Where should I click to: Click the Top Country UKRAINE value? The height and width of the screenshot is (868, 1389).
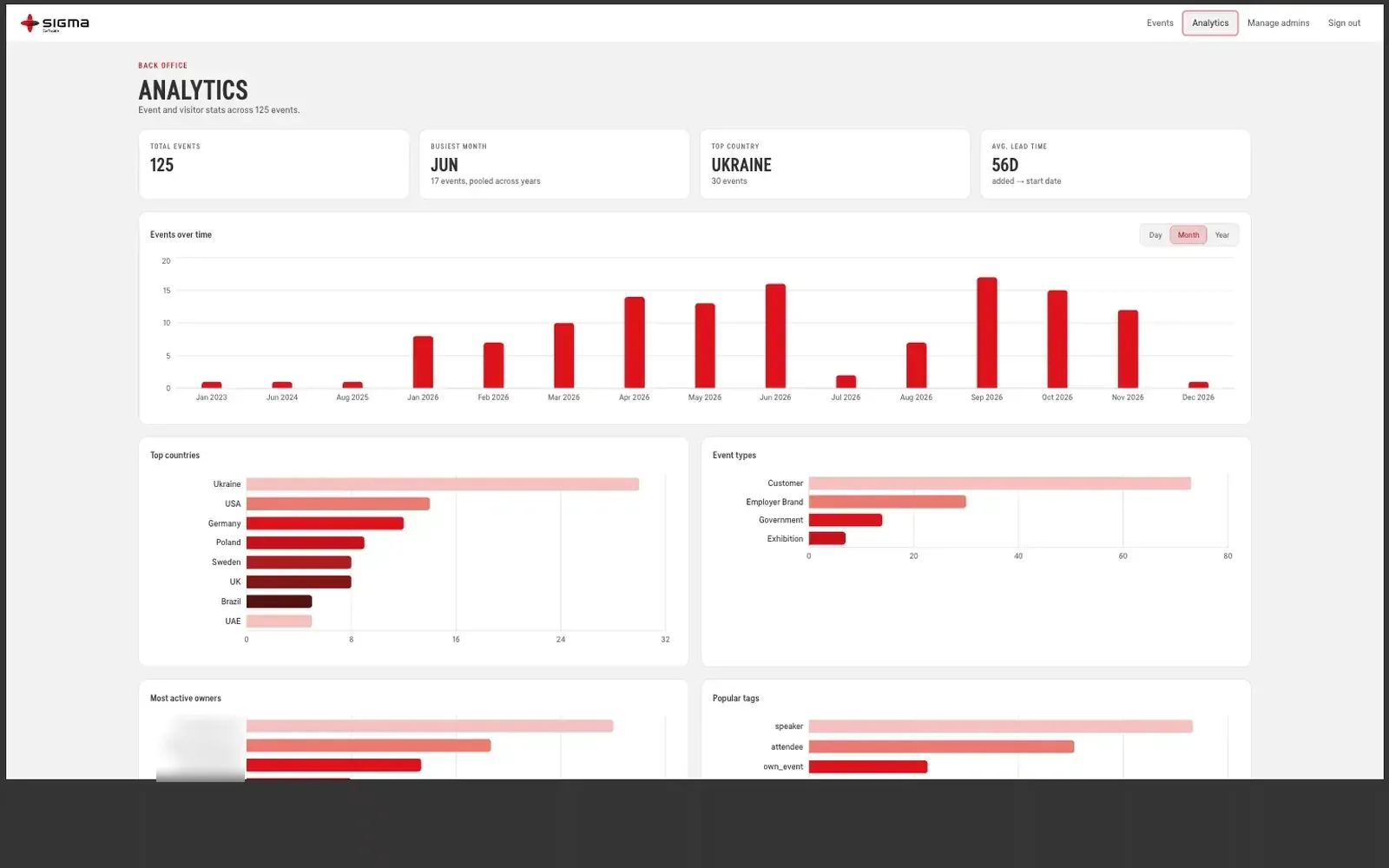[x=741, y=165]
